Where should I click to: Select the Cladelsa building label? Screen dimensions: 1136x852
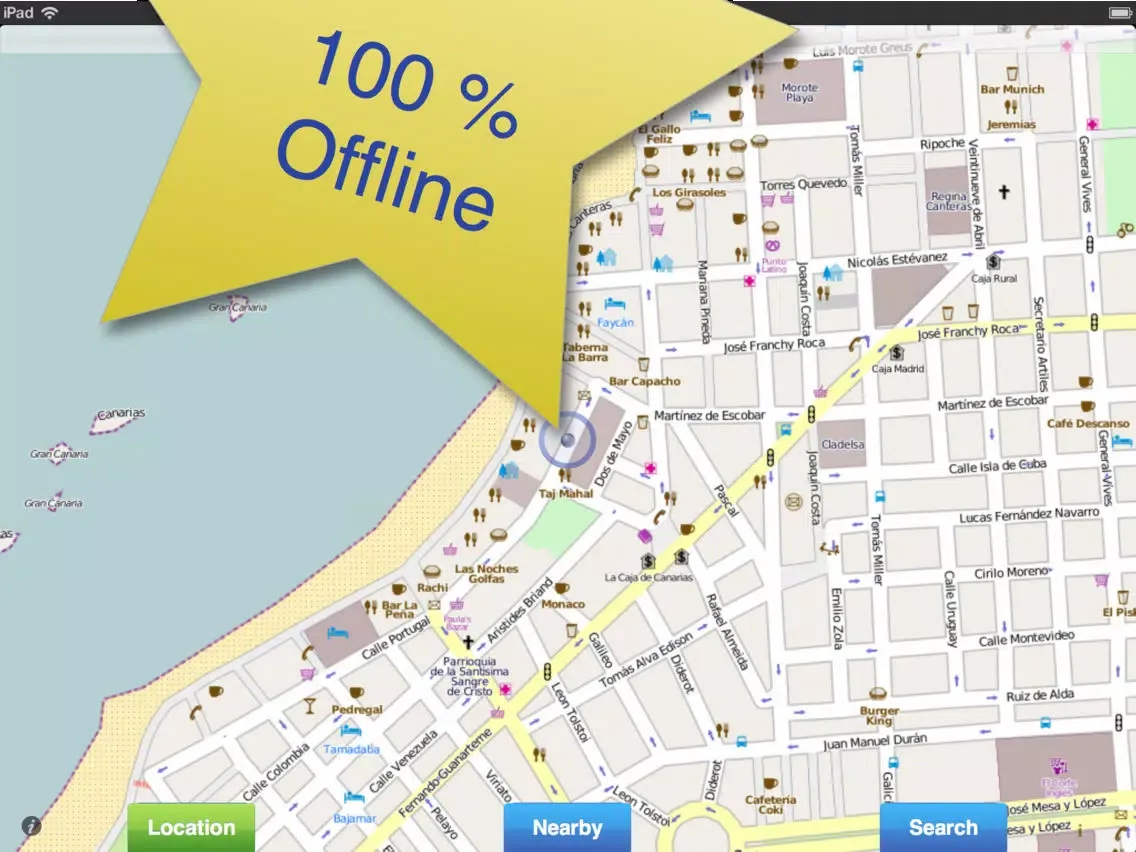coord(842,444)
